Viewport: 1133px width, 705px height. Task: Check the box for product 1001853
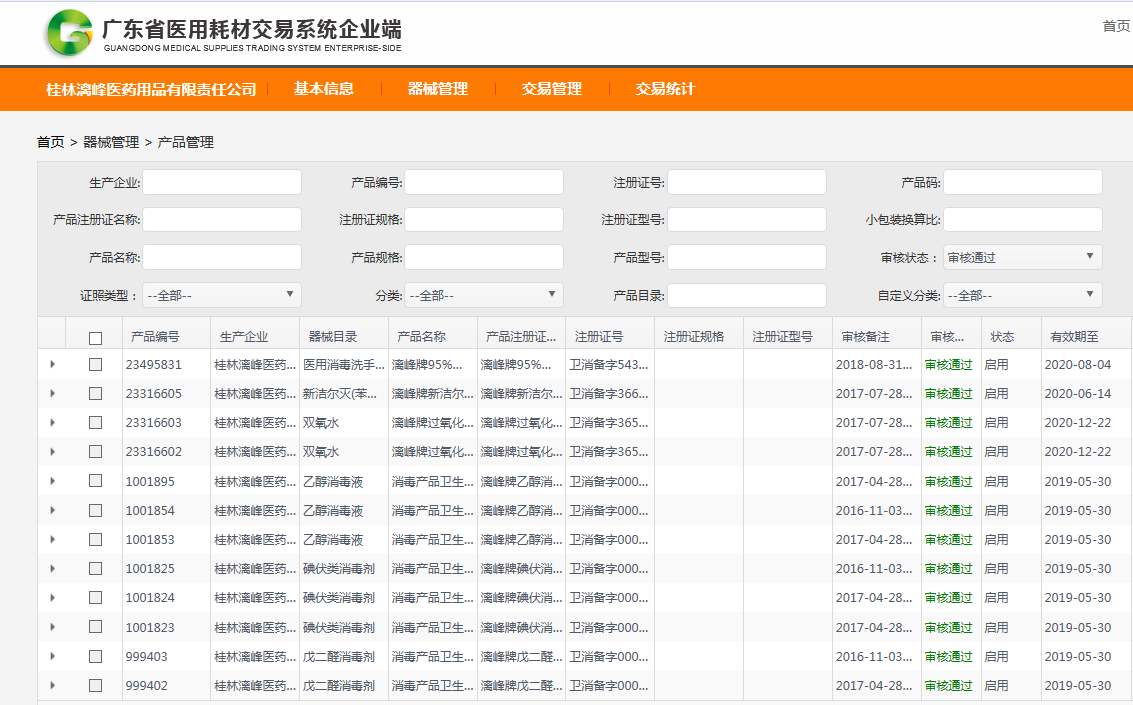(95, 540)
